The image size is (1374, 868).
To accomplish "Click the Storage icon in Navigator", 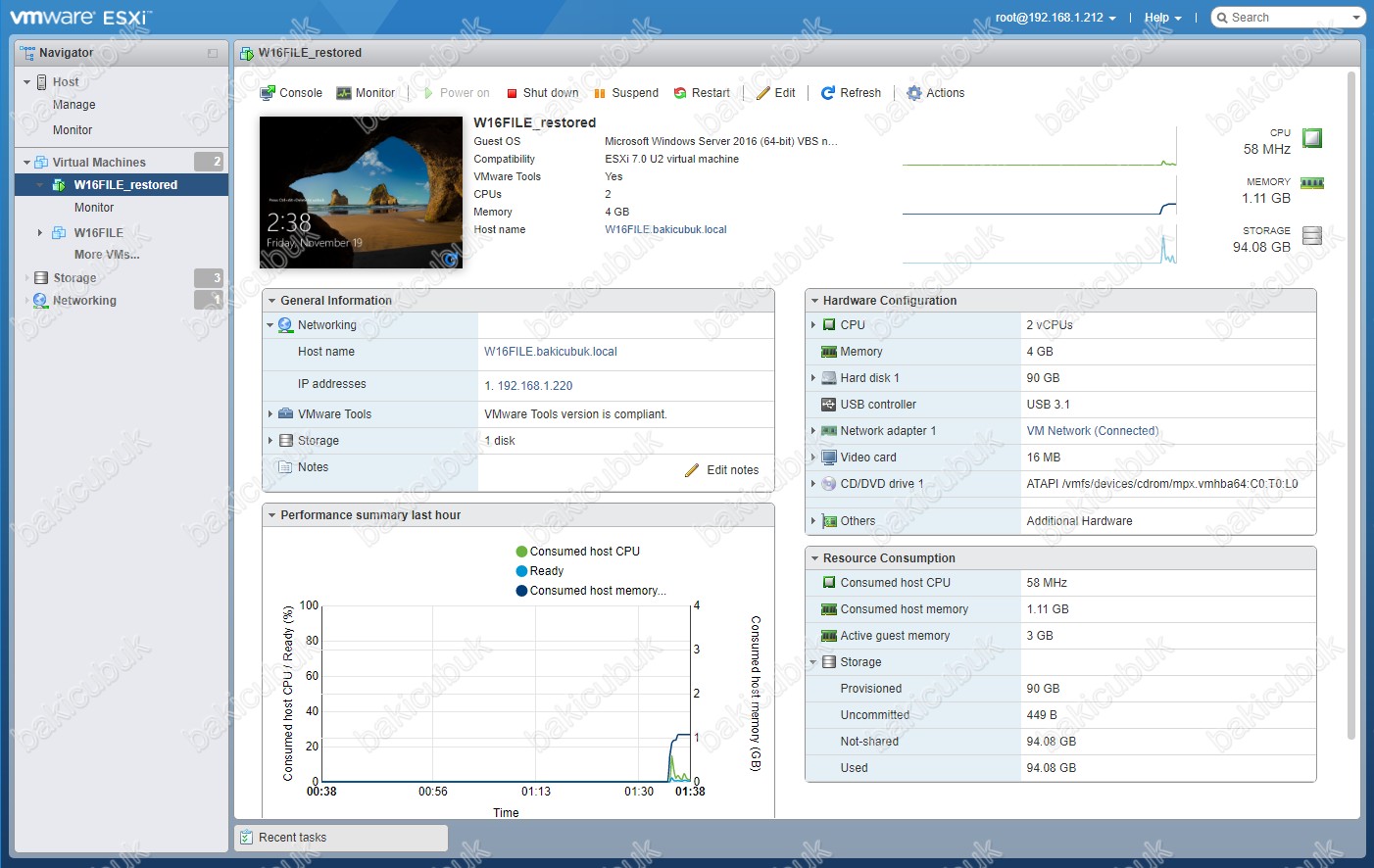I will (x=41, y=278).
